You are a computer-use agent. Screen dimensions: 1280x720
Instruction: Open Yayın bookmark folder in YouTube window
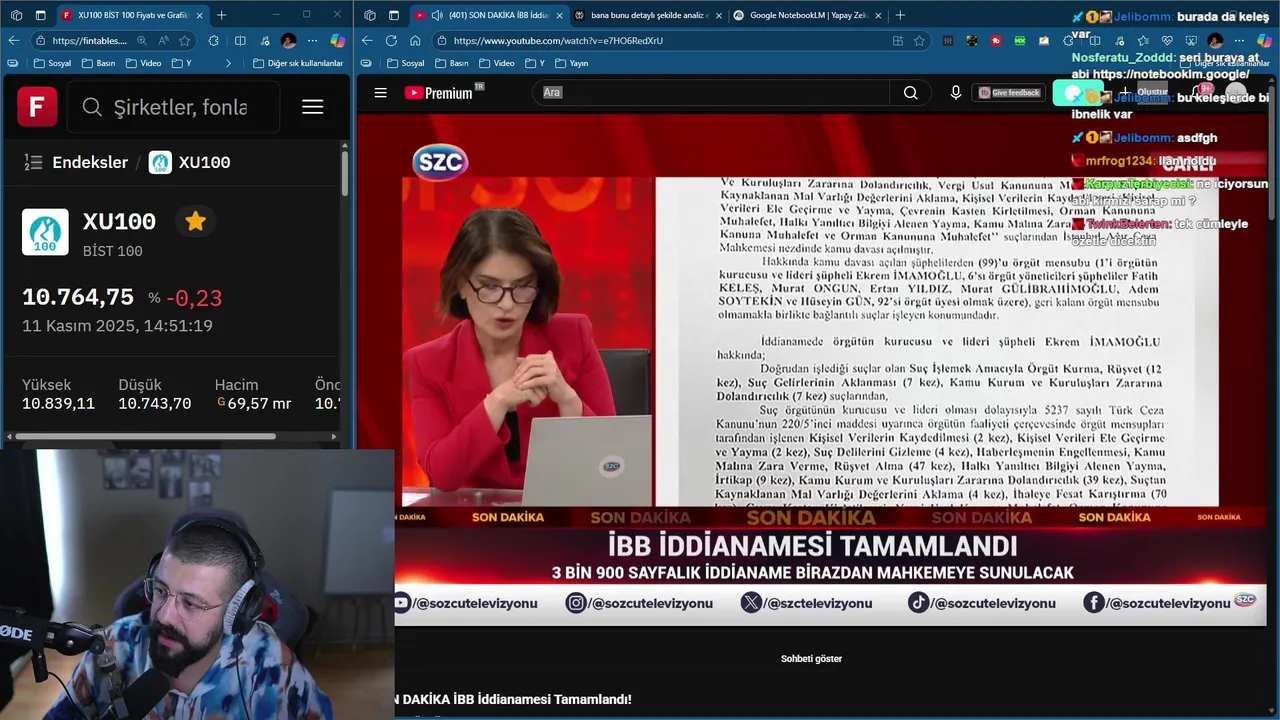click(x=571, y=63)
